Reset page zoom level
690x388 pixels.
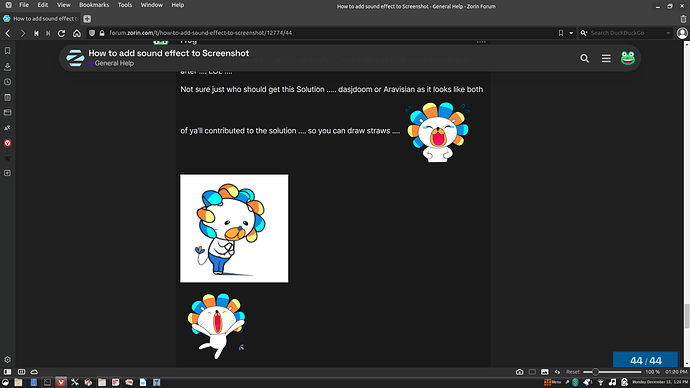(x=573, y=372)
